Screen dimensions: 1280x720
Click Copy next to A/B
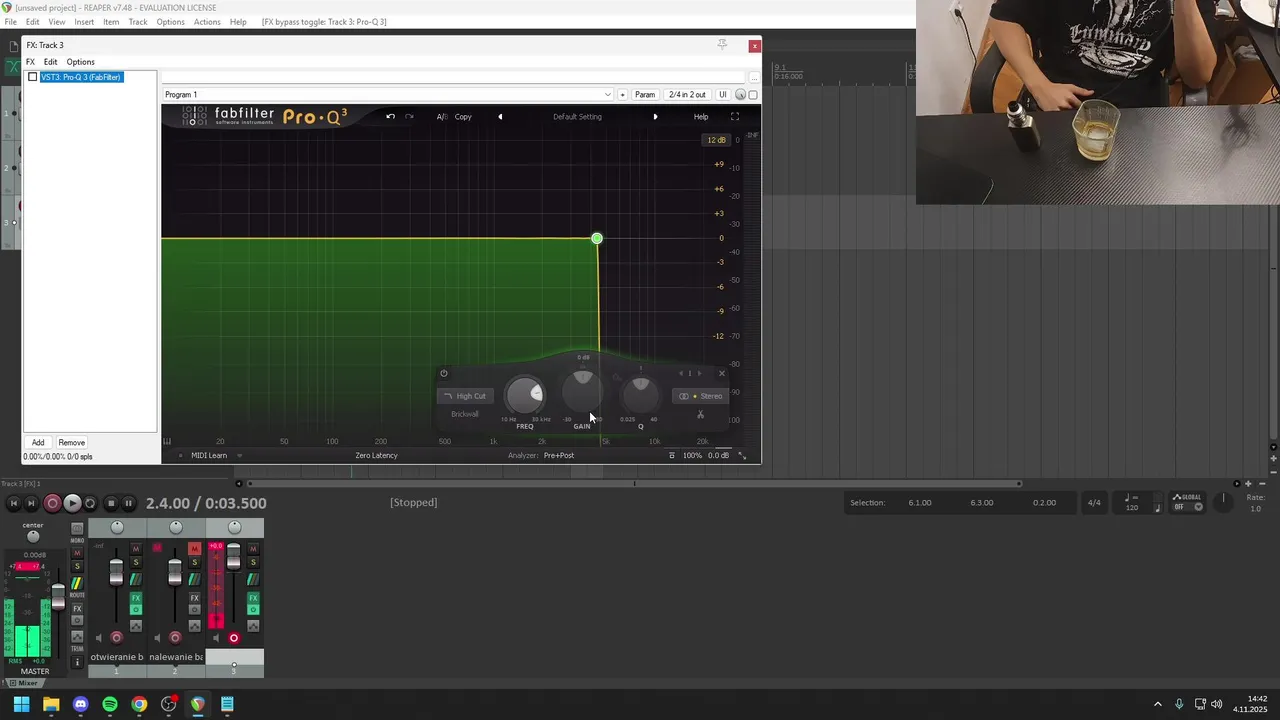click(463, 117)
